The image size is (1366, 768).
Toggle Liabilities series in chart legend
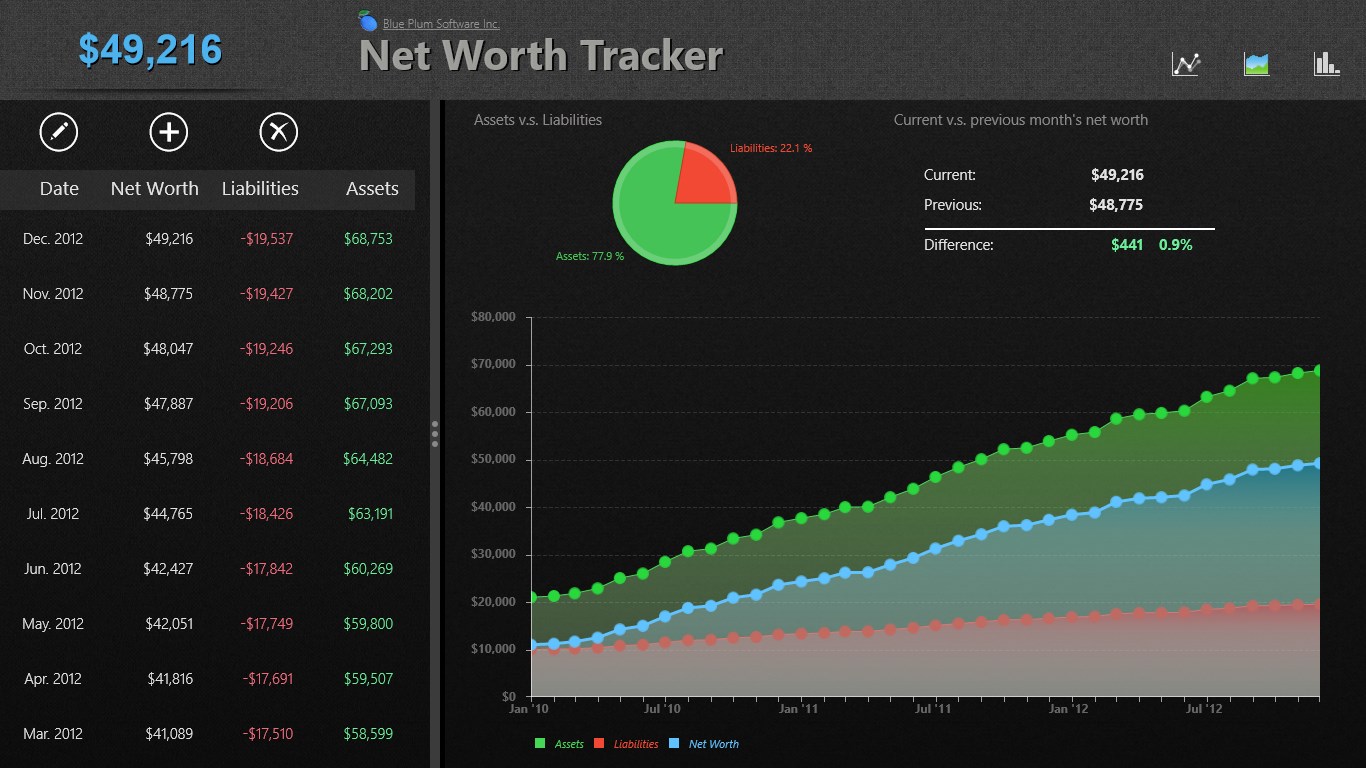pos(627,744)
